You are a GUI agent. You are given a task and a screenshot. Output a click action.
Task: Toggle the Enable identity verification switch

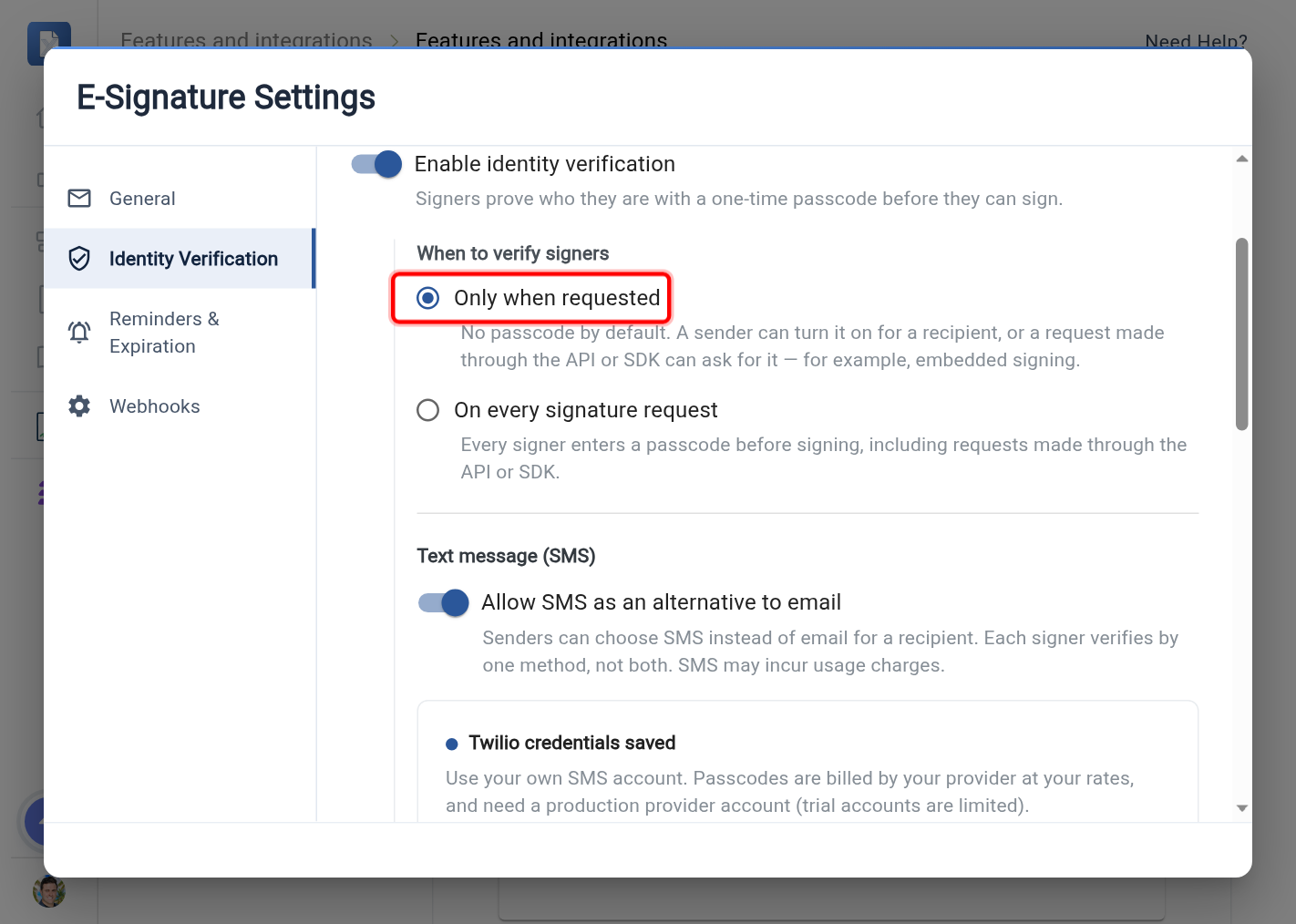[376, 164]
